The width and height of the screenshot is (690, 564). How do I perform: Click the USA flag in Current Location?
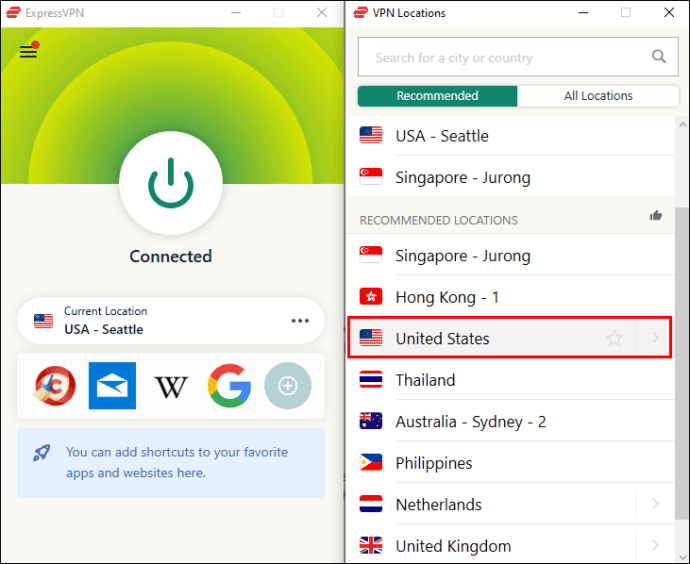43,321
